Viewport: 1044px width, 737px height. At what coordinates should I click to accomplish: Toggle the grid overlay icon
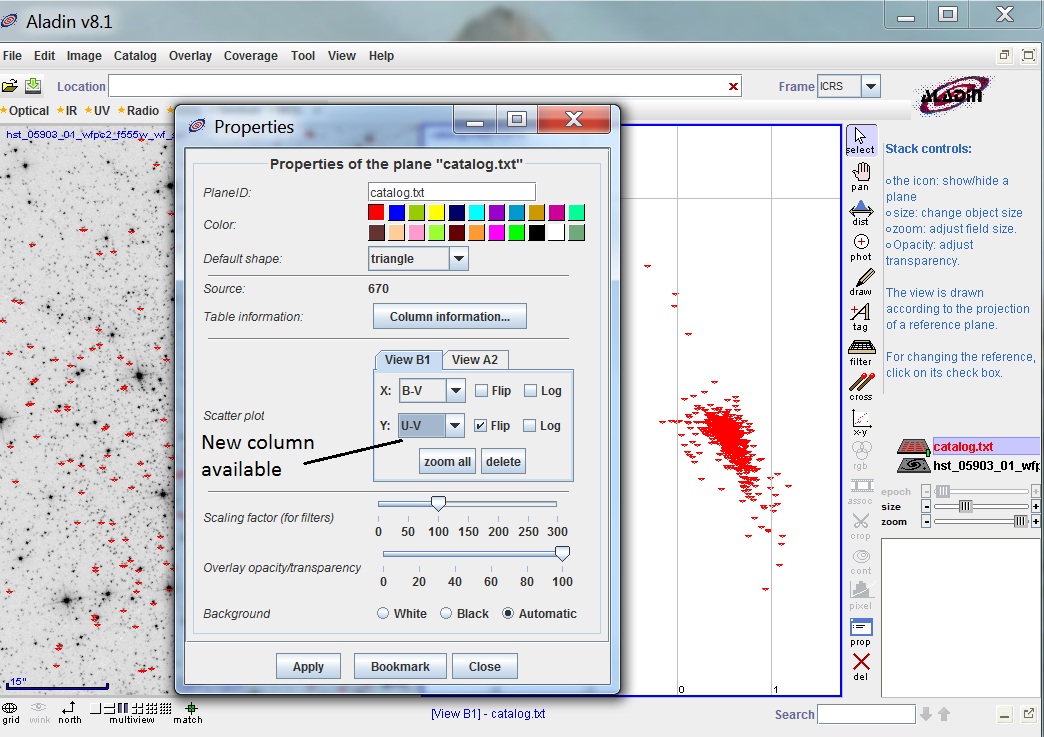click(11, 712)
